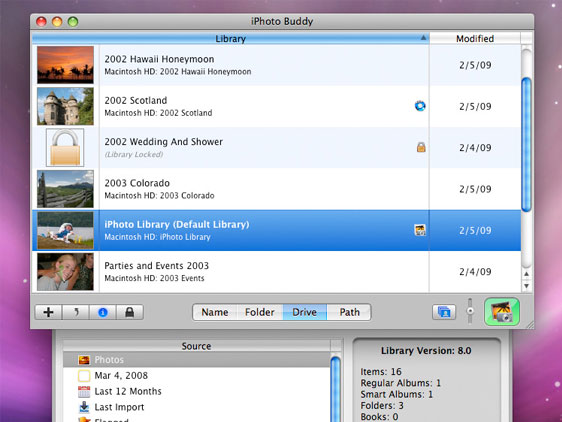
Task: Launch iPhoto with the green camera button
Action: [x=502, y=312]
